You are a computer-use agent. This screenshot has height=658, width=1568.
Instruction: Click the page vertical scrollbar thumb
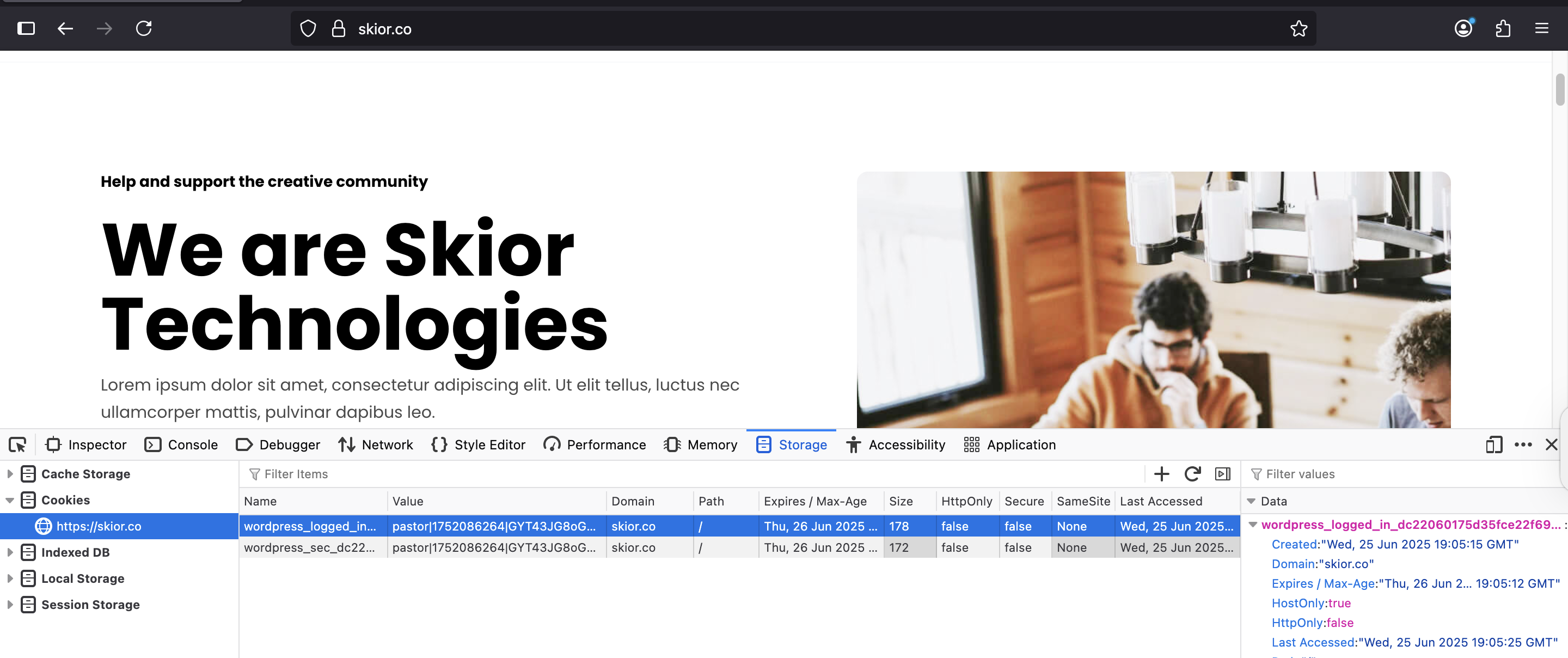coord(1559,89)
